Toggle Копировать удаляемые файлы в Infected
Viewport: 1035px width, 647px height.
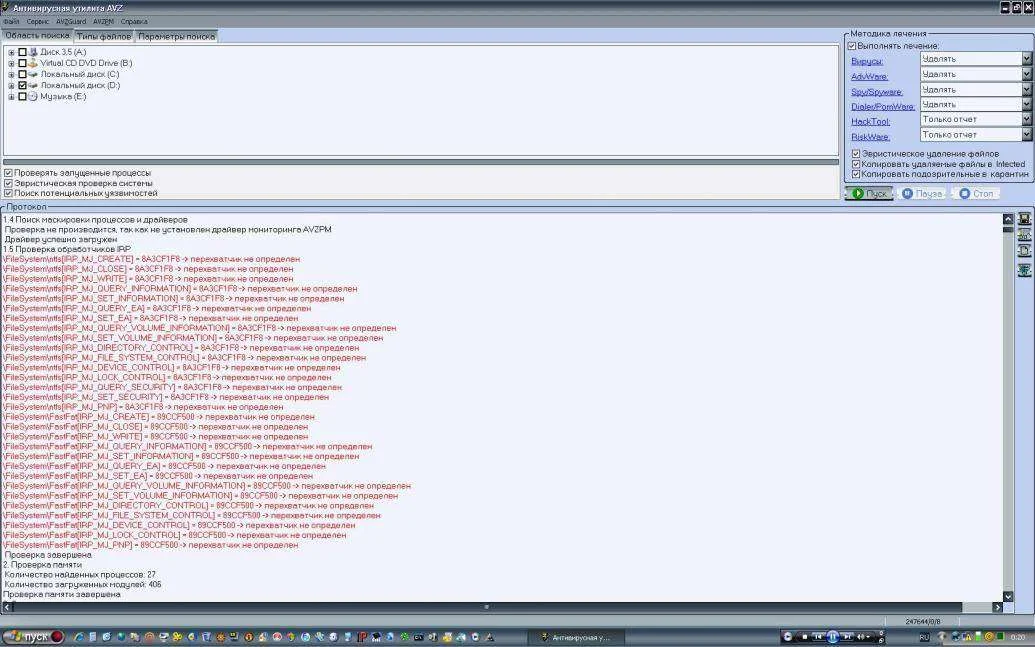pyautogui.click(x=856, y=164)
